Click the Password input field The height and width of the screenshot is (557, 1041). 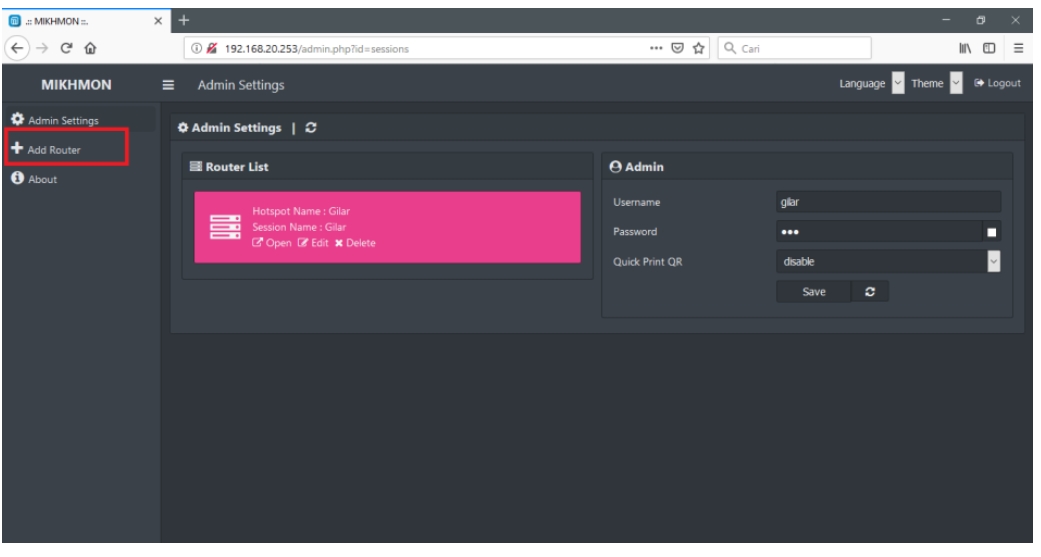tap(879, 232)
